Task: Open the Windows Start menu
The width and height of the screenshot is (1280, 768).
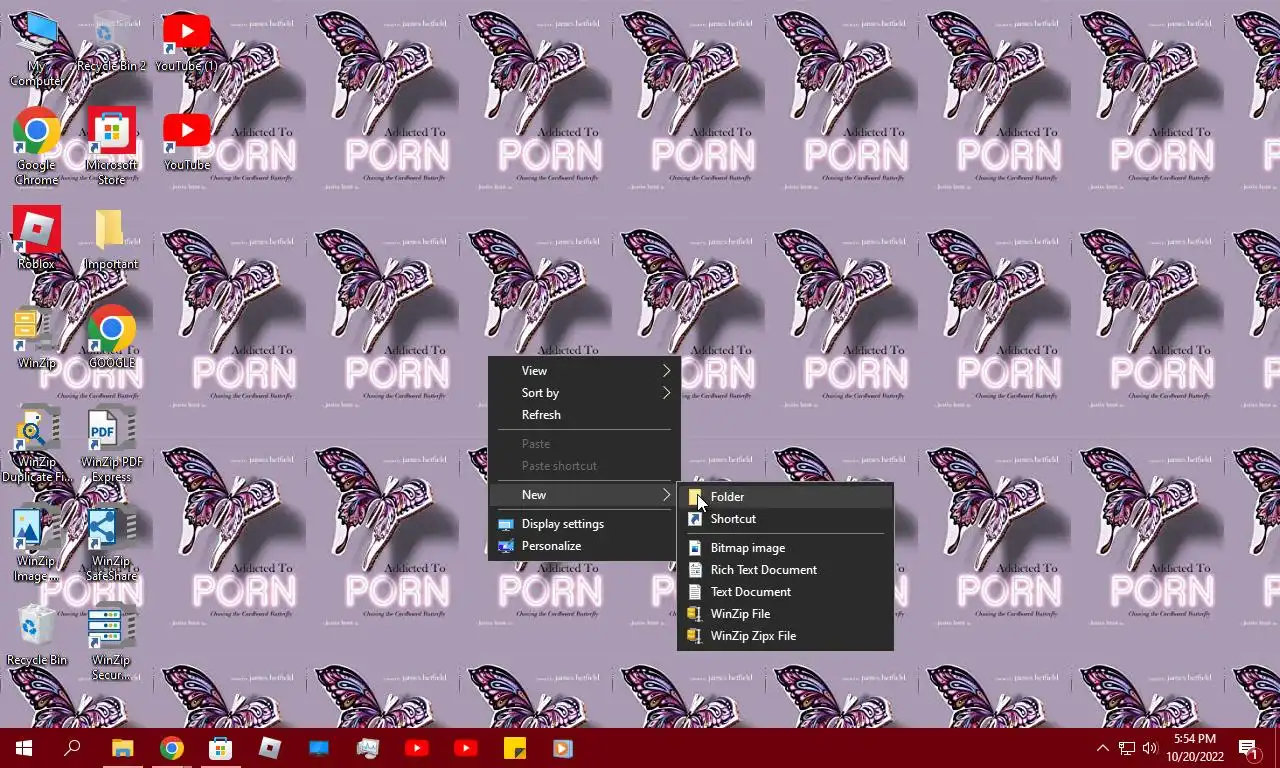Action: [x=24, y=748]
